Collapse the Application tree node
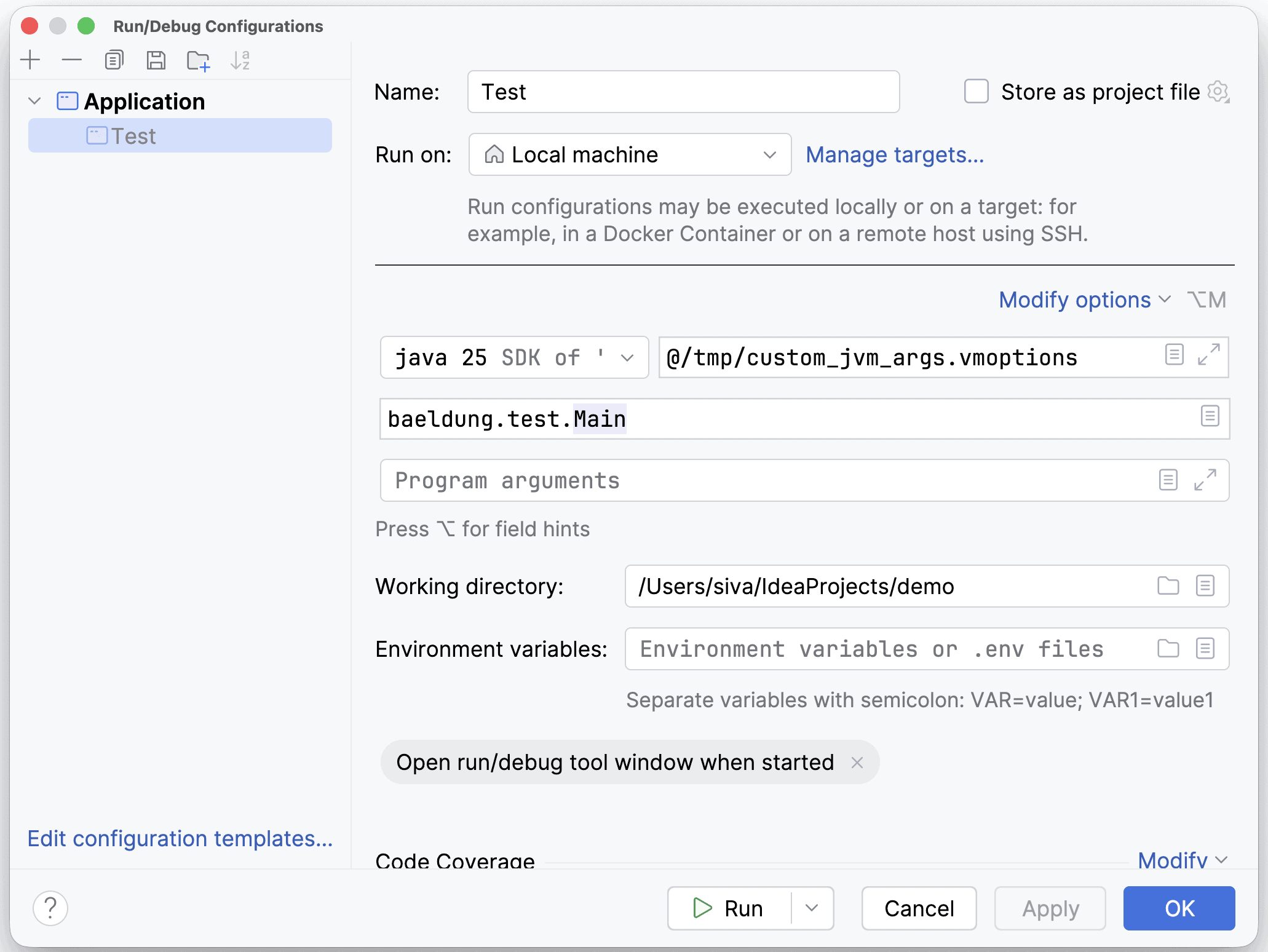Screen dimensions: 1268x952 [x=35, y=101]
